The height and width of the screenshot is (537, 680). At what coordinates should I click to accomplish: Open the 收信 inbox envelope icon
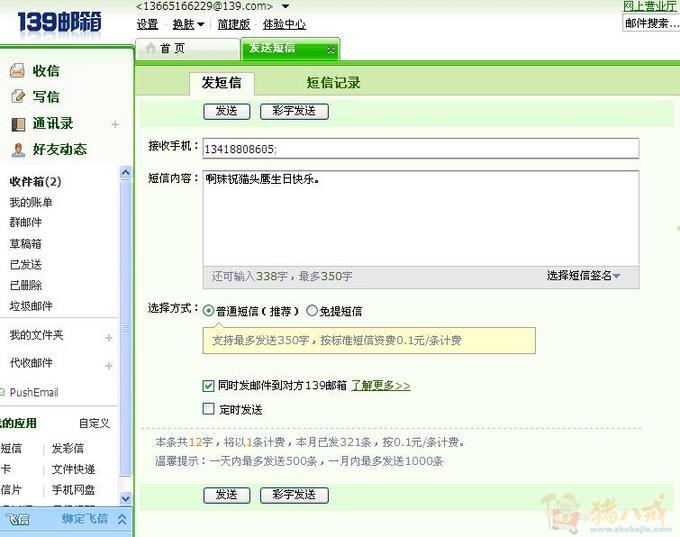(x=17, y=71)
